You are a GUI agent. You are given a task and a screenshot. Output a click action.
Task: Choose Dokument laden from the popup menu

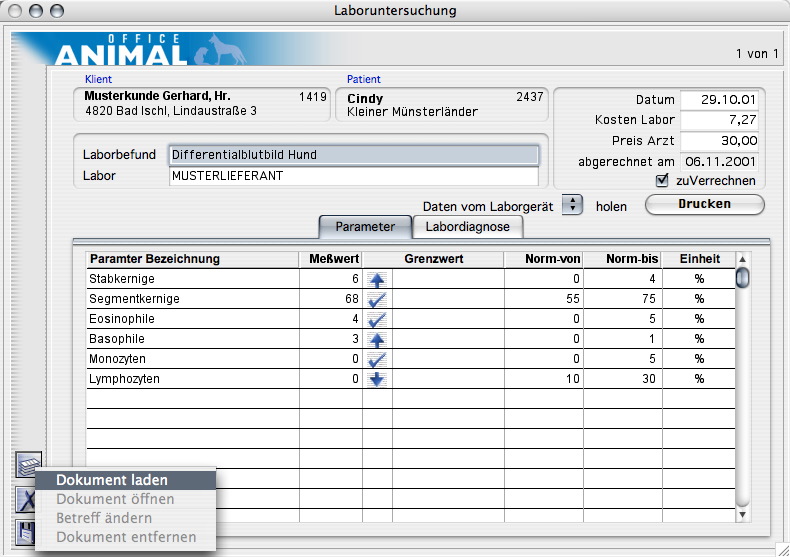(111, 480)
